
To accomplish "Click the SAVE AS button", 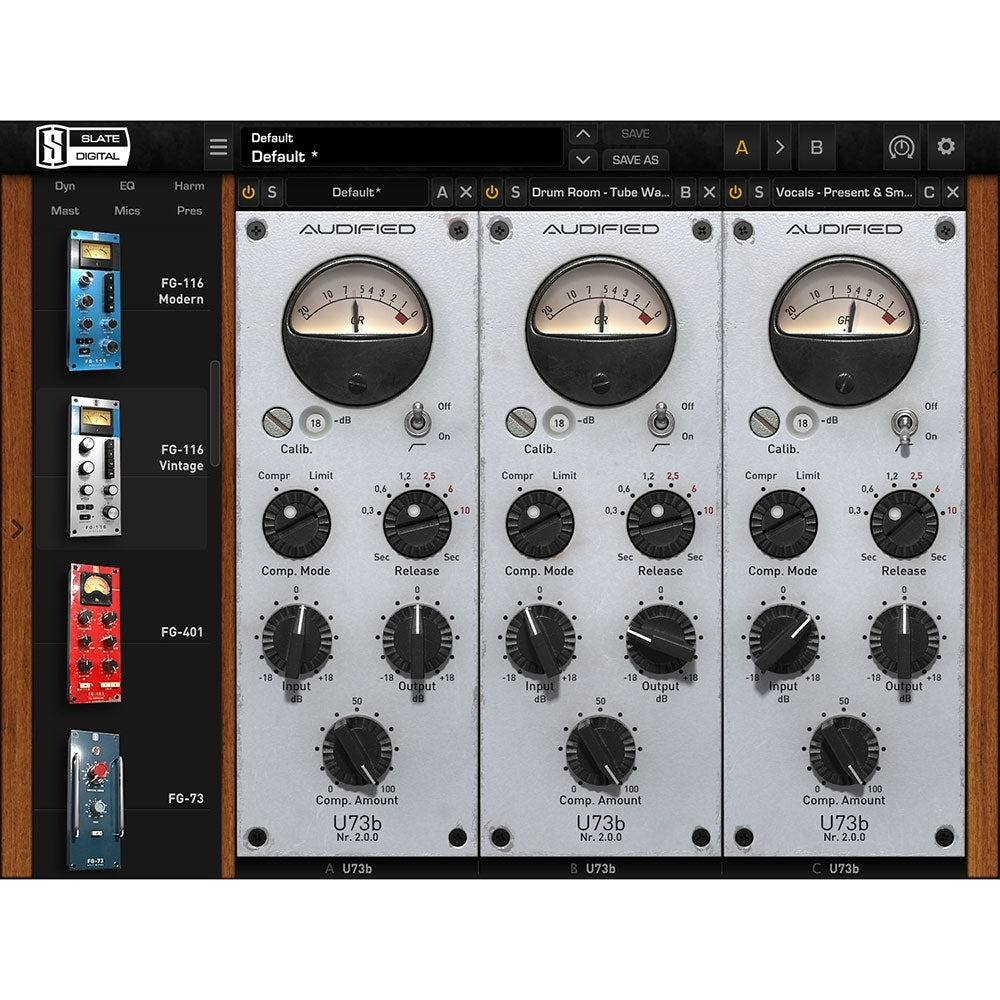I will coord(635,160).
